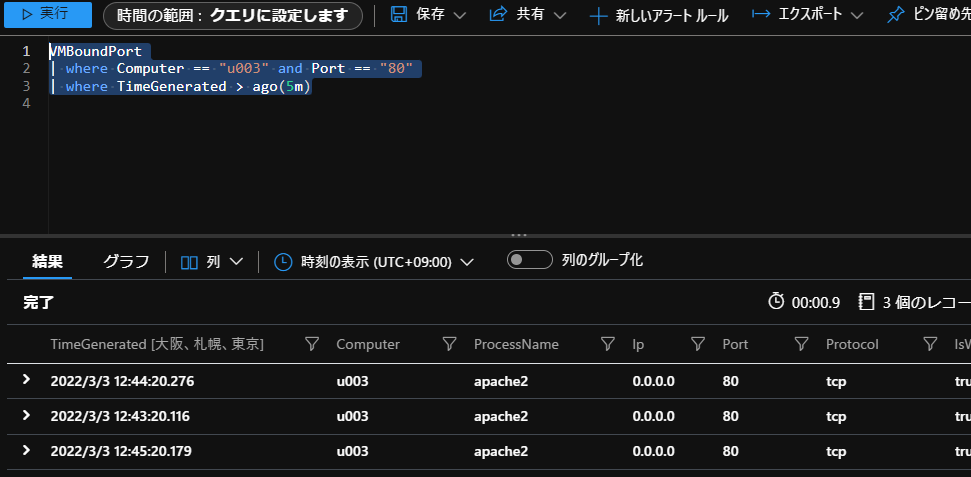This screenshot has height=477, width=971.
Task: Expand the row at 12:45:20.179
Action: [27, 450]
